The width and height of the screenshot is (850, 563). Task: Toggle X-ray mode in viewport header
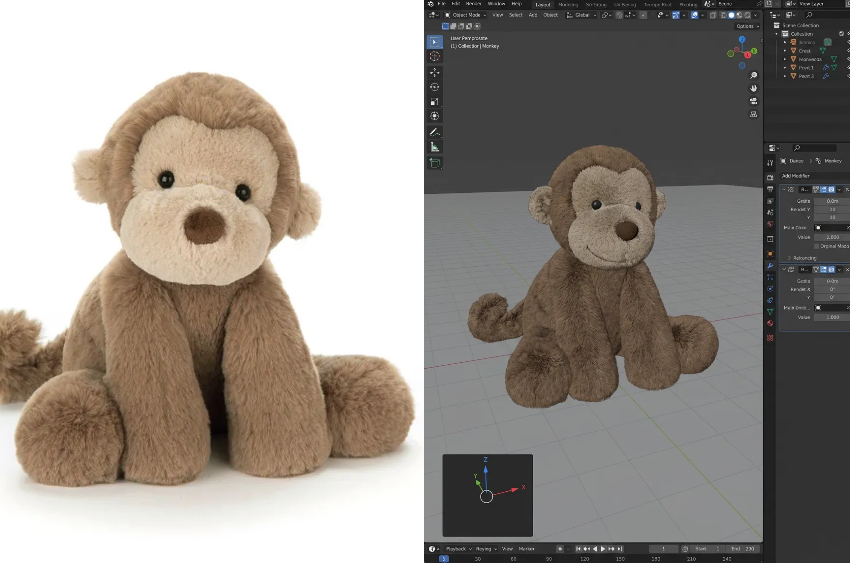click(x=713, y=15)
